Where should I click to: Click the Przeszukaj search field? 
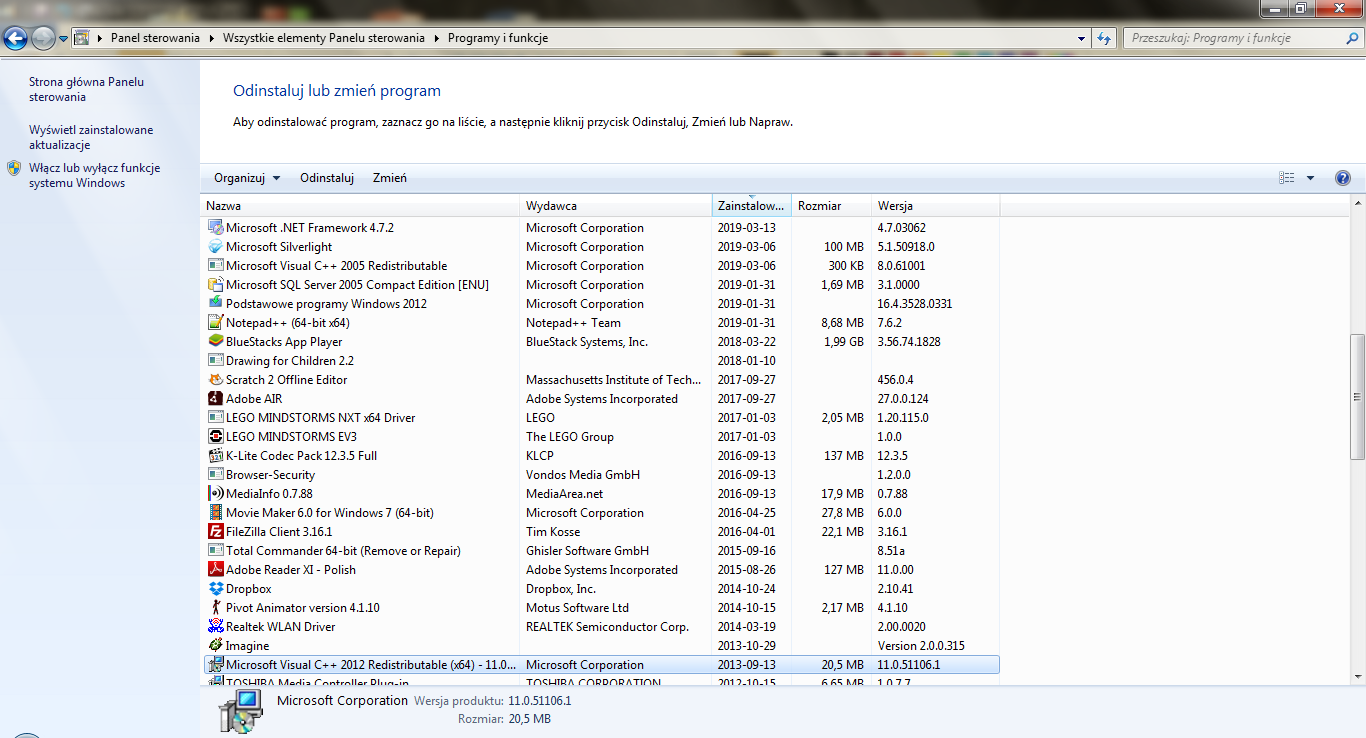(x=1234, y=38)
